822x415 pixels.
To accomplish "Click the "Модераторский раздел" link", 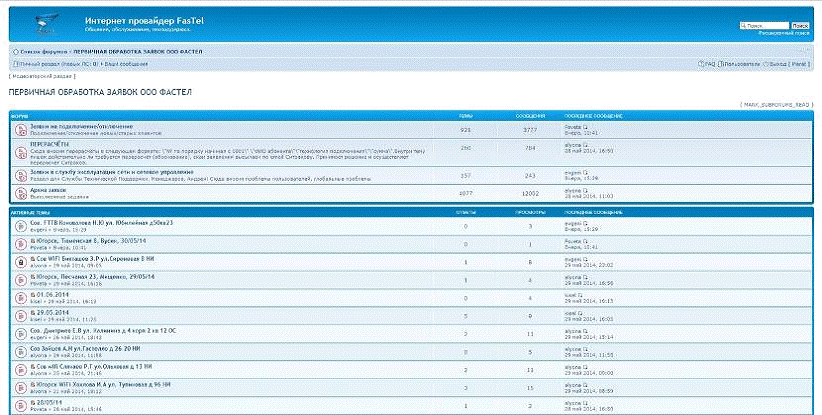I will pyautogui.click(x=41, y=75).
